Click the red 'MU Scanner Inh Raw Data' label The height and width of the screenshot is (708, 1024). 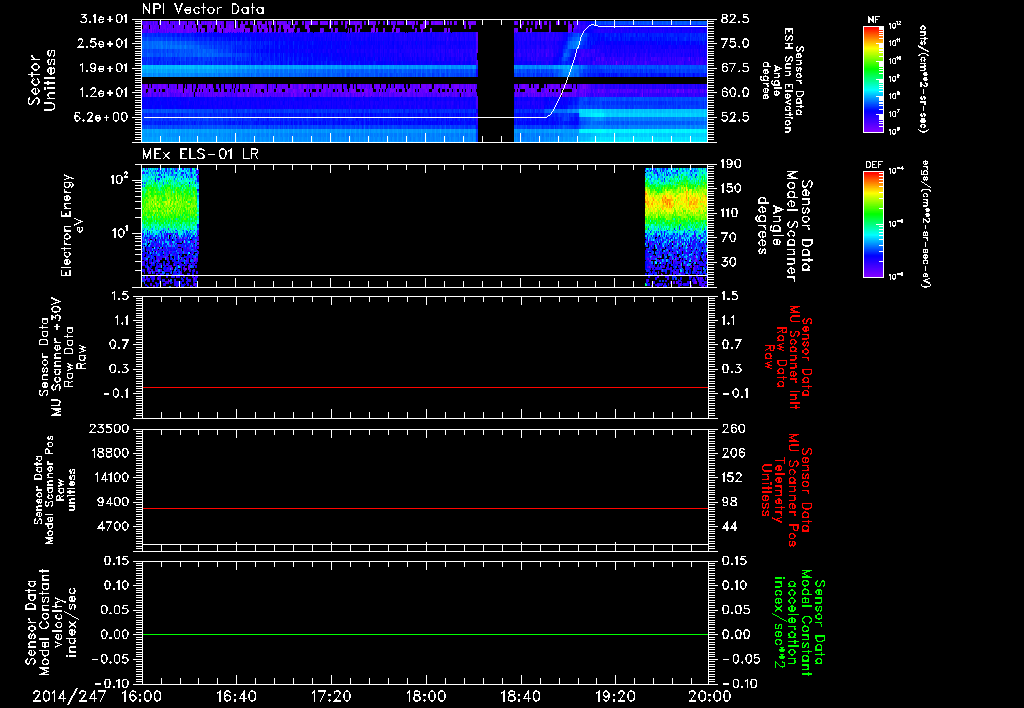(x=788, y=357)
